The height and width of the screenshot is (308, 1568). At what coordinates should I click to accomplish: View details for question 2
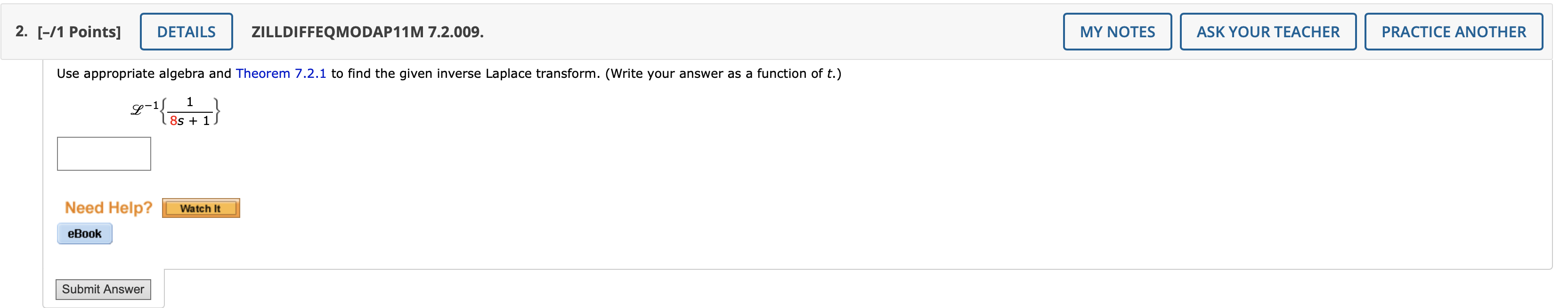tap(186, 31)
